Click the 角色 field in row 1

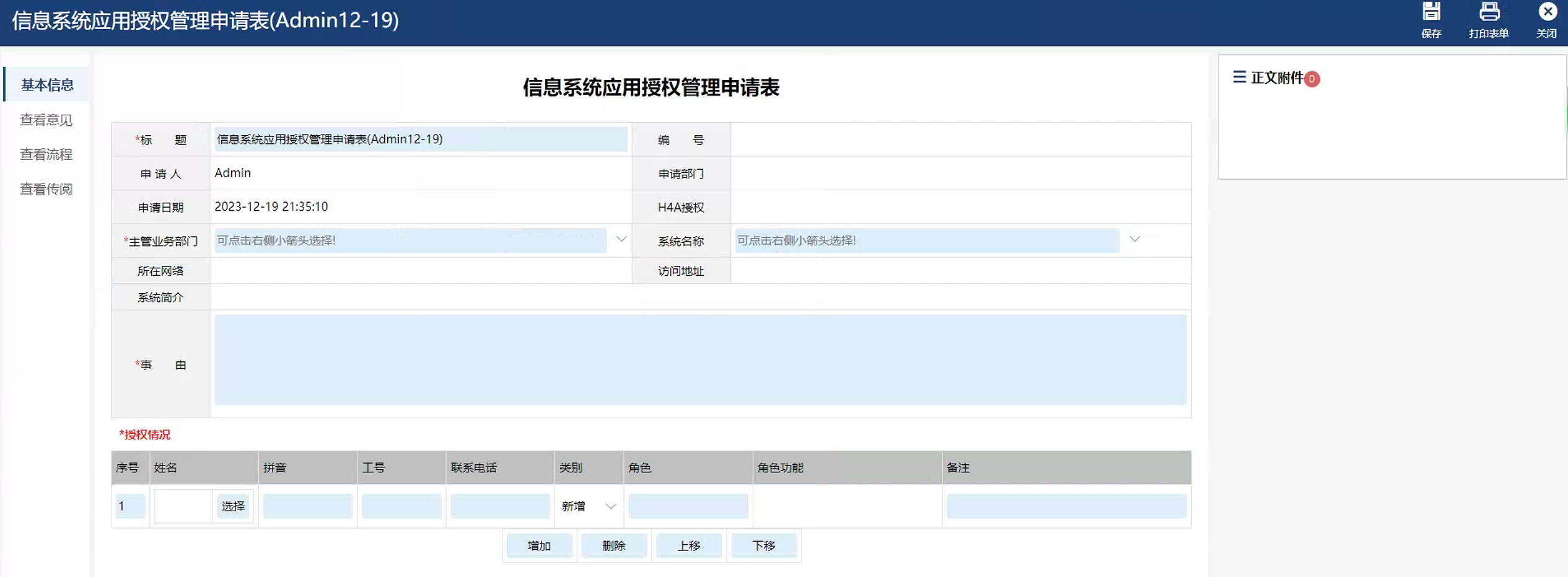click(688, 506)
